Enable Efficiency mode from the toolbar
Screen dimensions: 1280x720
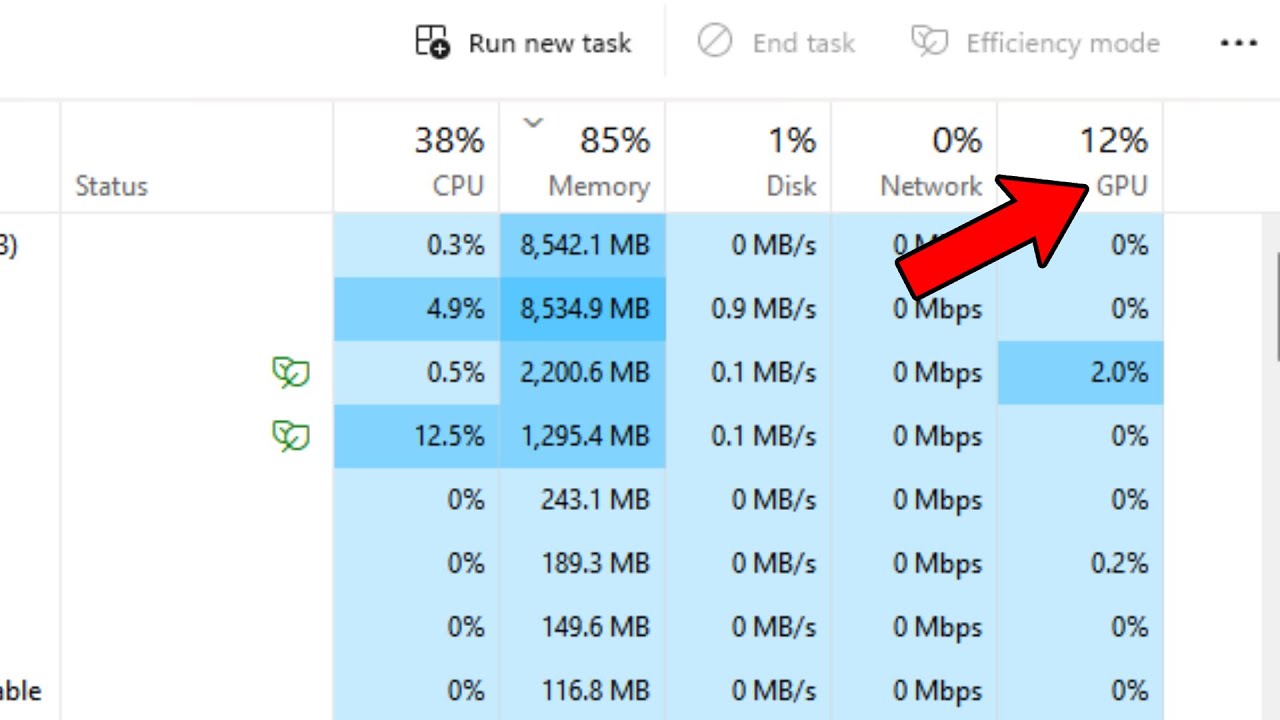pos(1035,43)
